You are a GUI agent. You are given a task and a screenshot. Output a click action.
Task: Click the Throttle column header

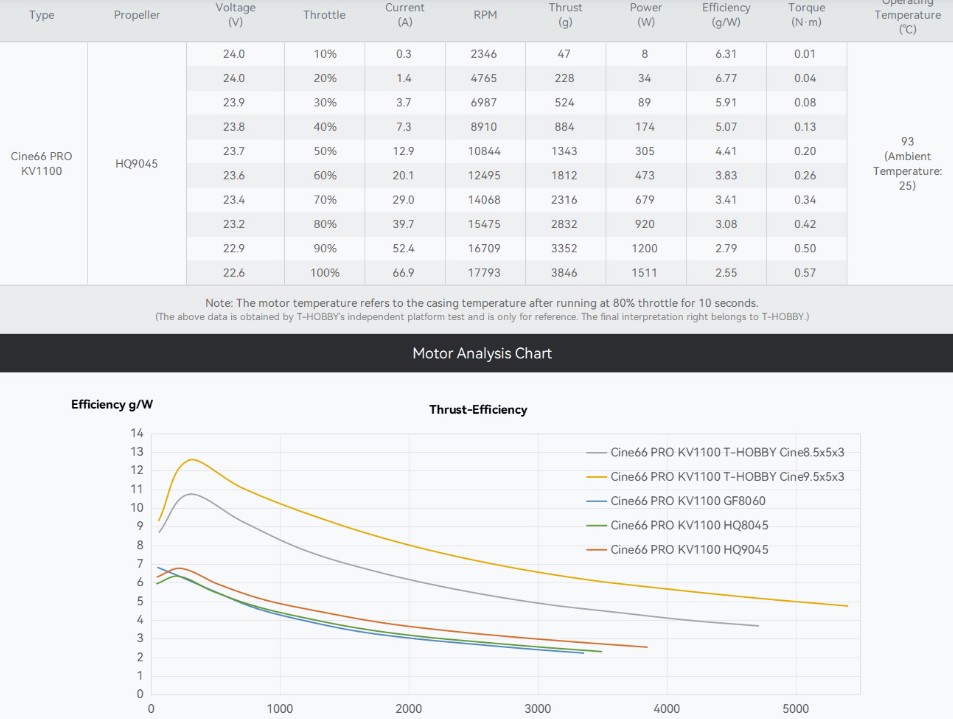(324, 15)
